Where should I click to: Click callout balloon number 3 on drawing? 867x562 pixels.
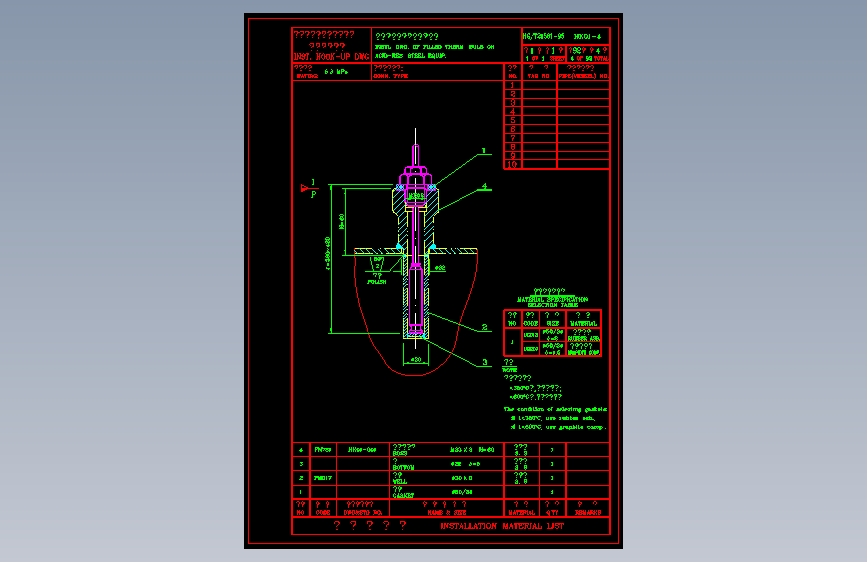click(484, 362)
